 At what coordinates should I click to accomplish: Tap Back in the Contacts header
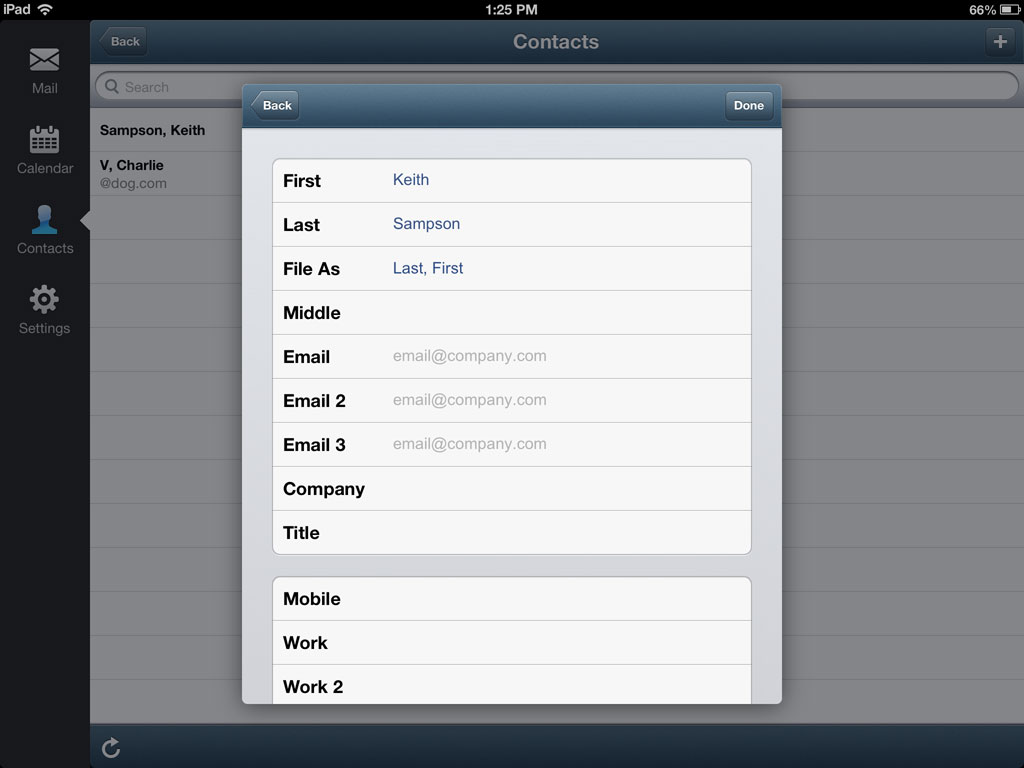click(123, 41)
